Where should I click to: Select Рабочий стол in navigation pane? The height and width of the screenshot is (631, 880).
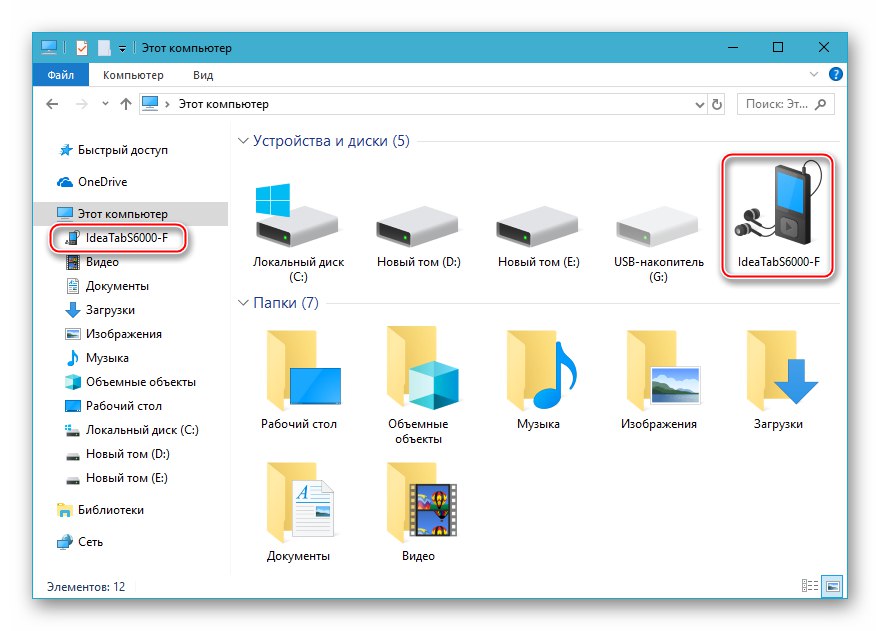tap(114, 406)
